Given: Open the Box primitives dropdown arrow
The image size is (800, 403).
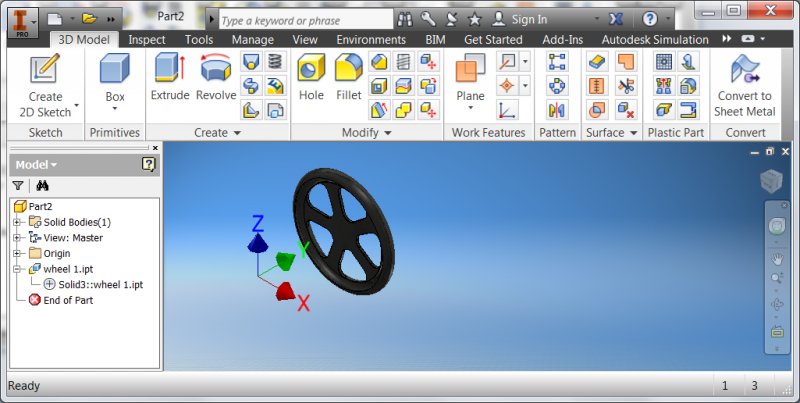Looking at the screenshot, I should (115, 109).
